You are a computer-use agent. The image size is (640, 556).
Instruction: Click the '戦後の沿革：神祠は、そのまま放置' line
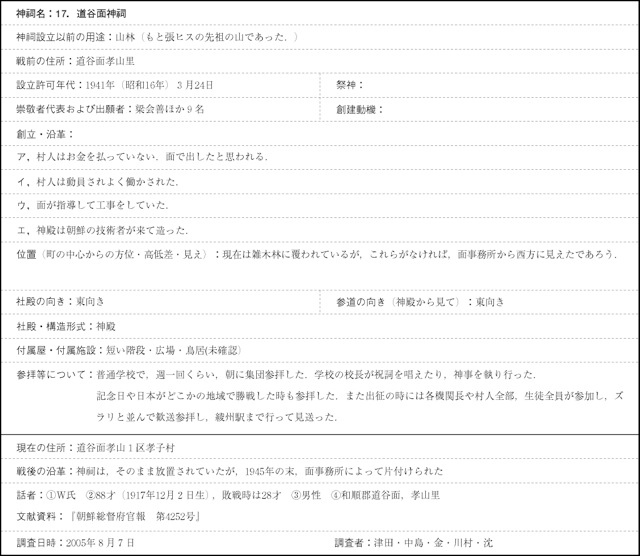229,471
